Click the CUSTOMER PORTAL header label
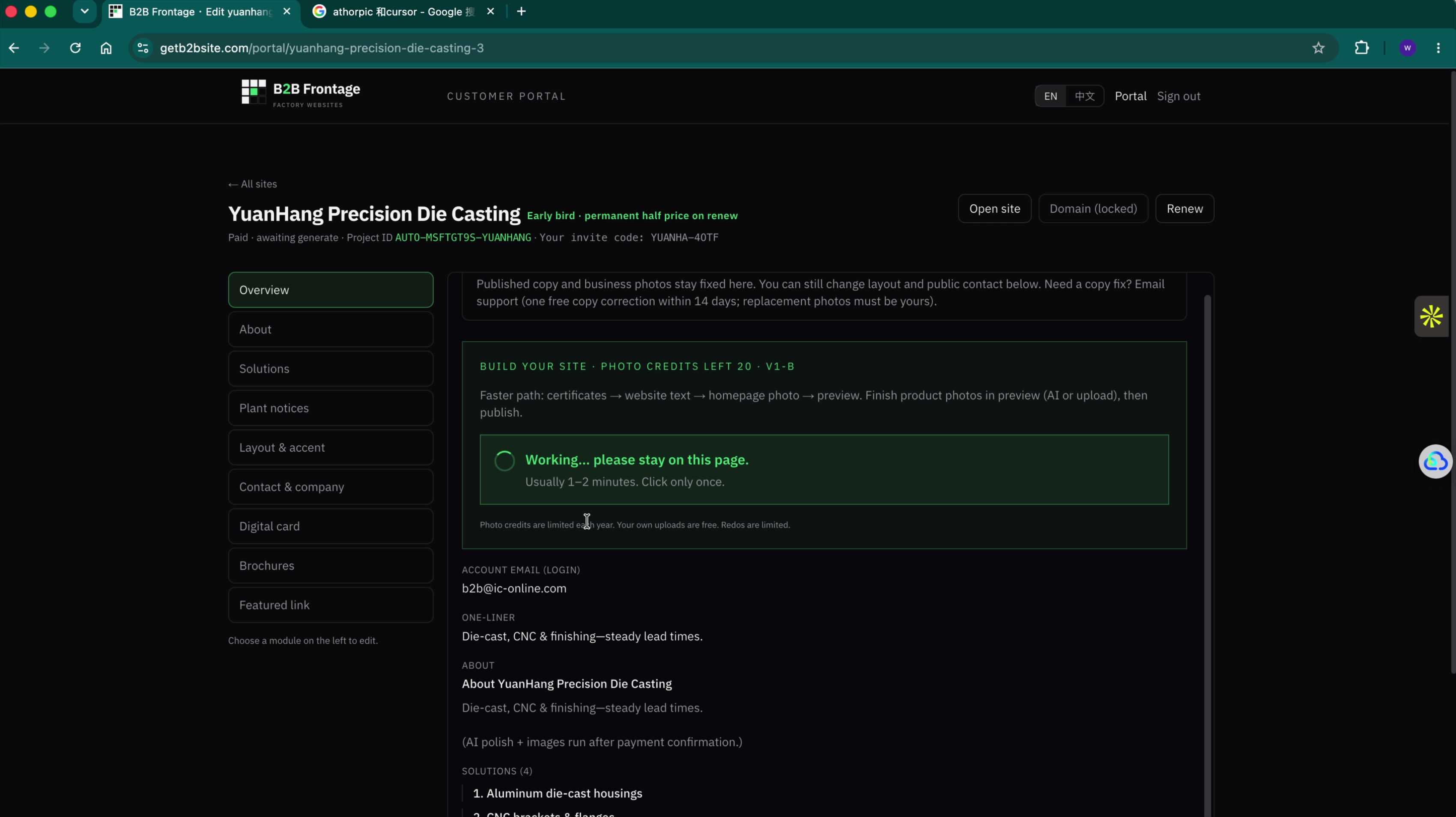1456x817 pixels. tap(506, 96)
